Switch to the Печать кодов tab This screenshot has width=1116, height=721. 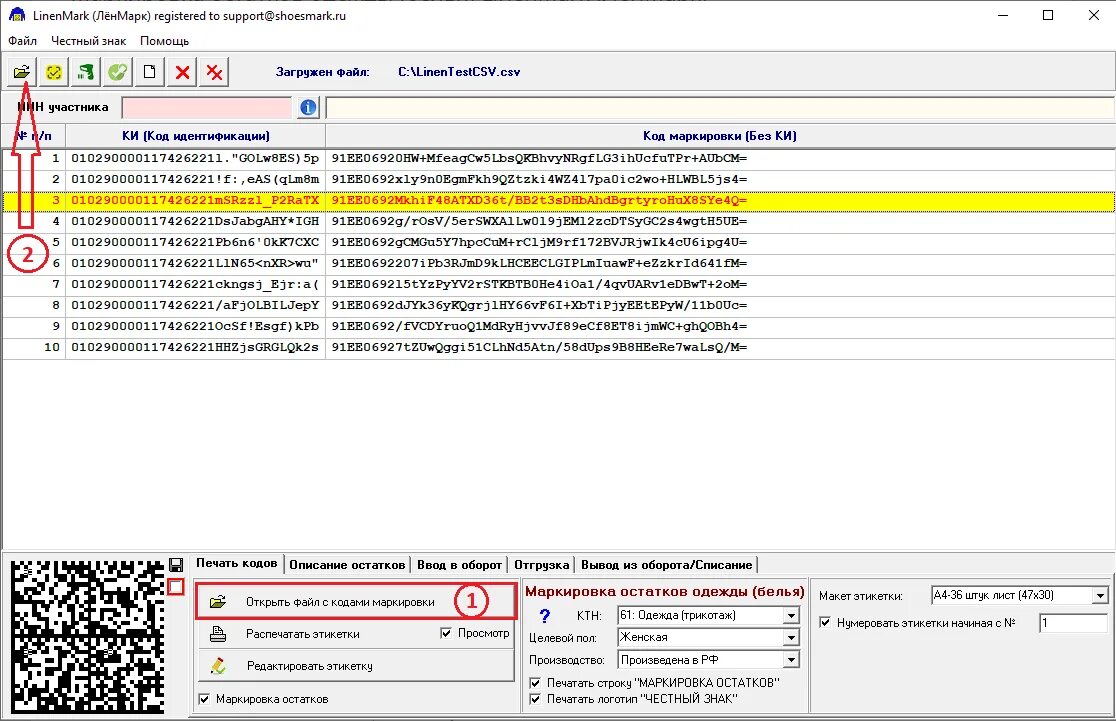pos(237,563)
